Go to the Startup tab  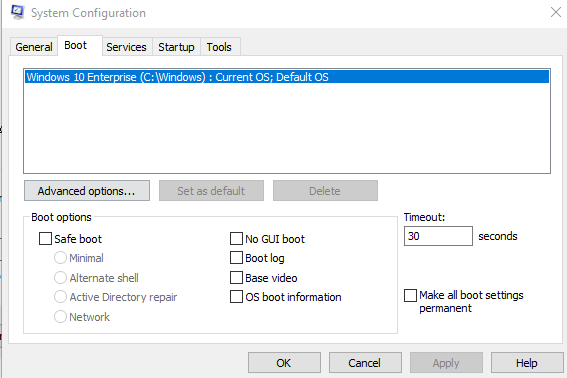pyautogui.click(x=176, y=47)
